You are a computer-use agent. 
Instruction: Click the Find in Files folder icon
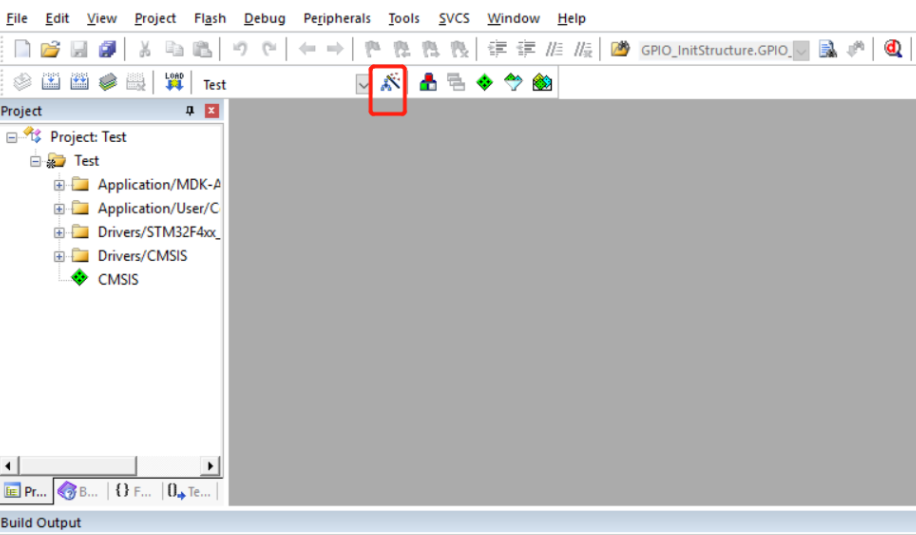point(620,49)
